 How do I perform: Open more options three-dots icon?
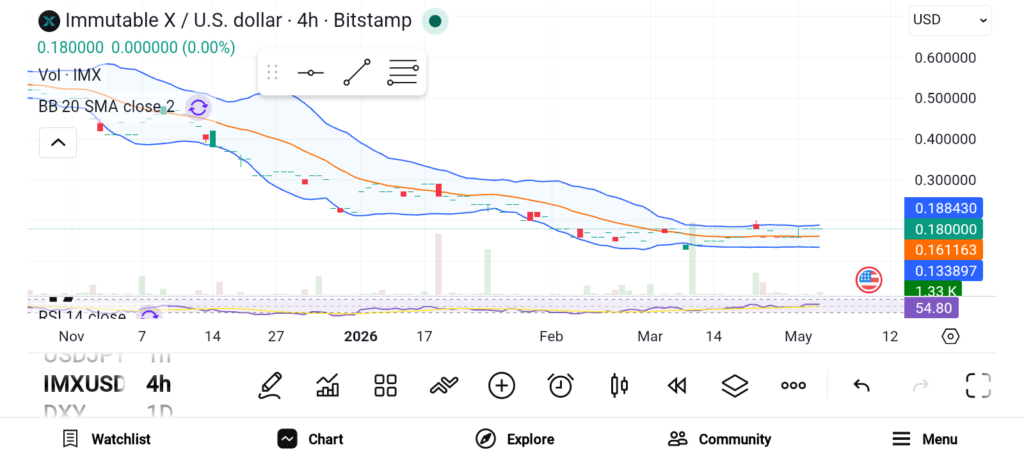[x=793, y=385]
